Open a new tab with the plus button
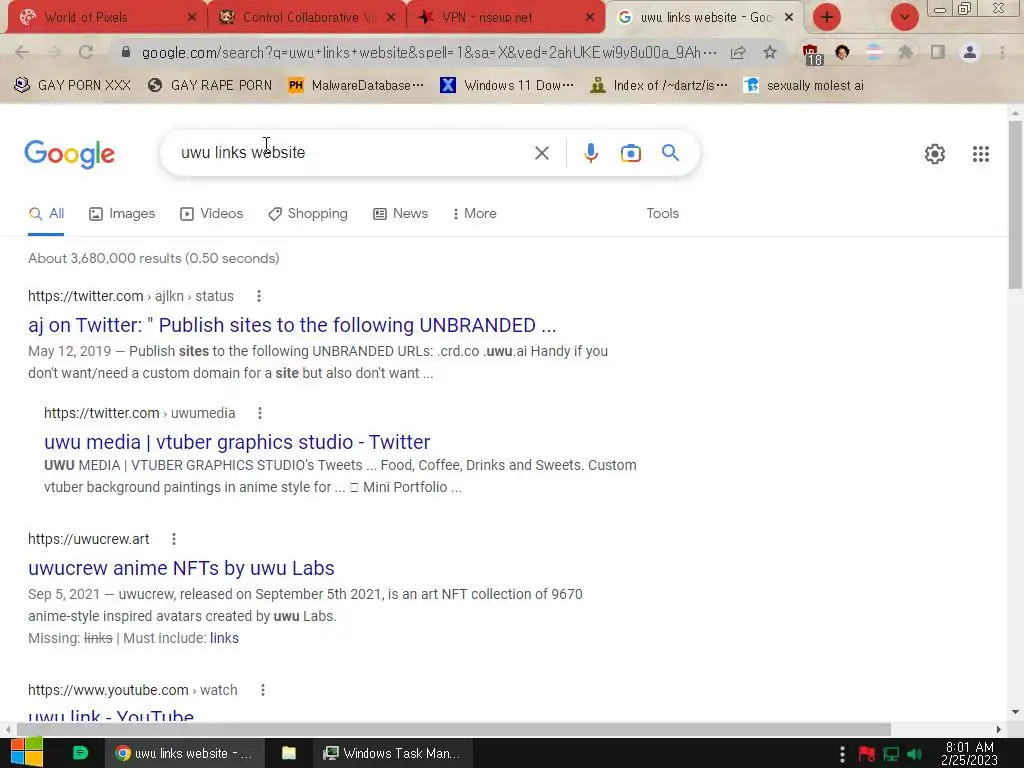The width and height of the screenshot is (1024, 768). (x=827, y=17)
